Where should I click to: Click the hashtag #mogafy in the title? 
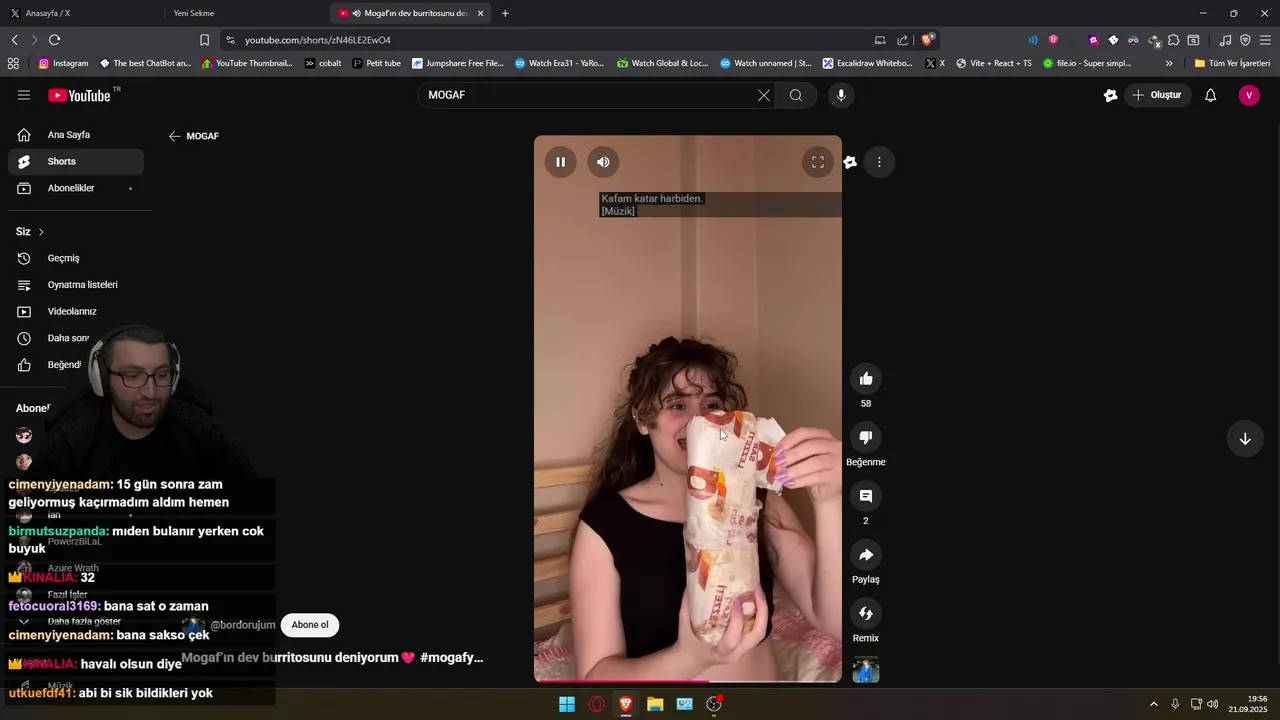pos(451,658)
